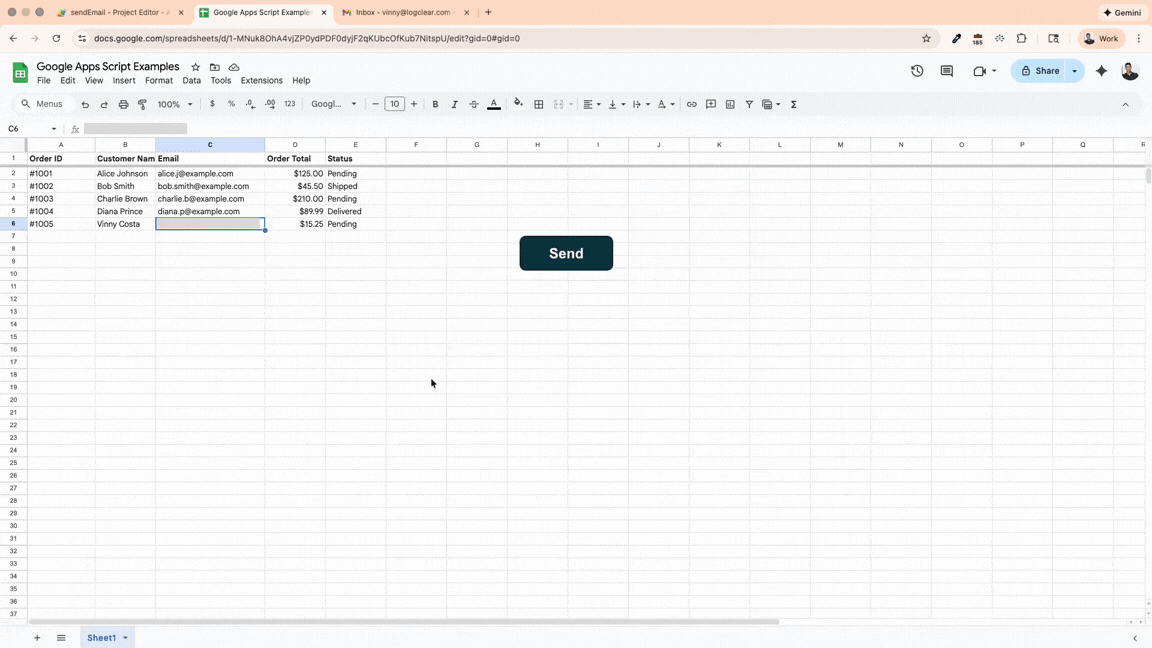Click the Send button on the sheet
1152x648 pixels.
pyautogui.click(x=566, y=253)
